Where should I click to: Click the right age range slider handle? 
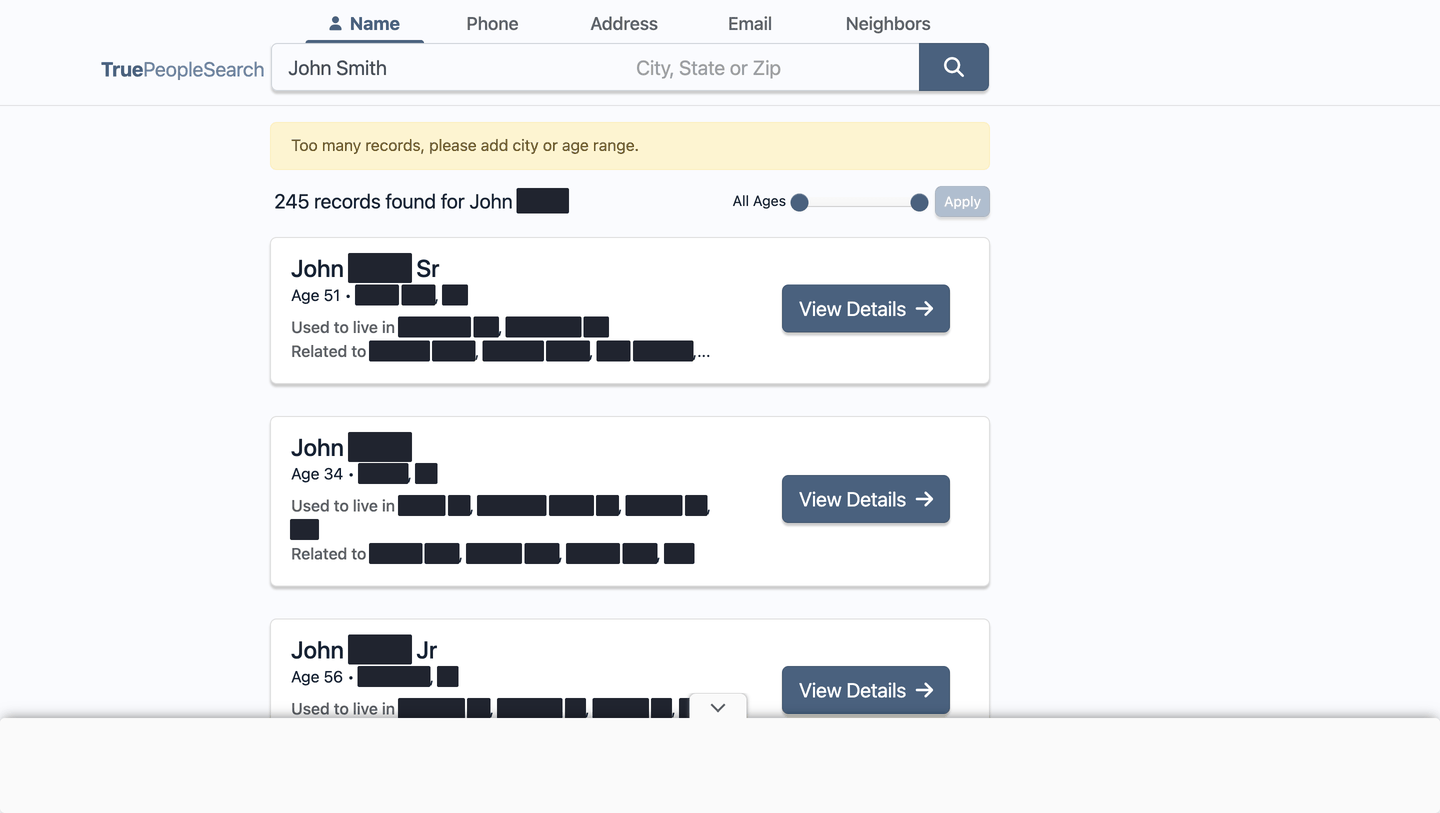pos(919,202)
